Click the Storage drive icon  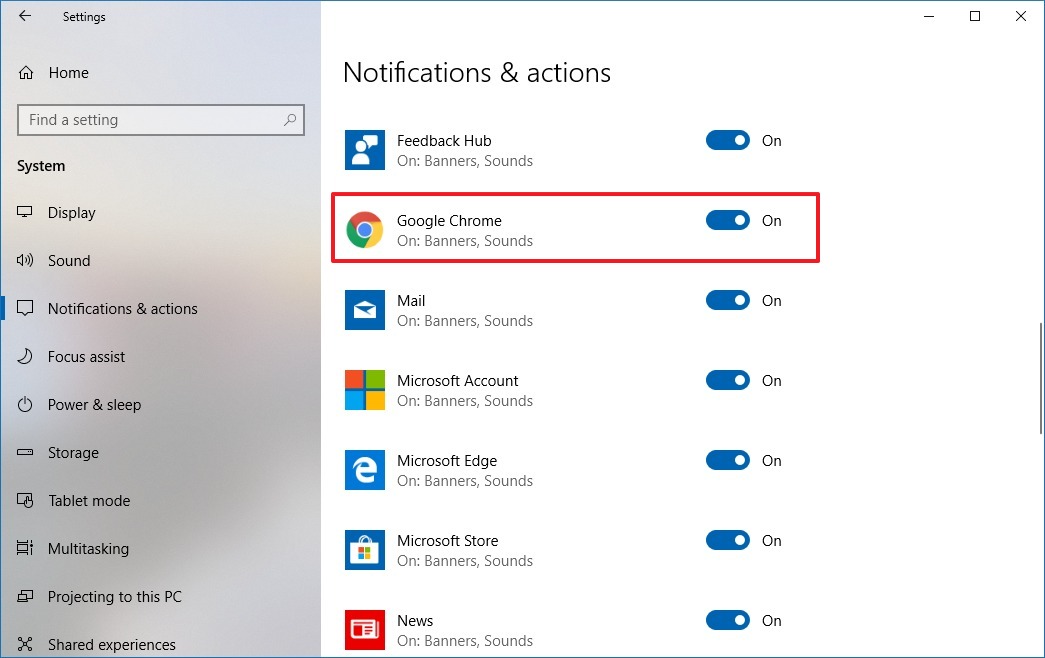point(25,452)
